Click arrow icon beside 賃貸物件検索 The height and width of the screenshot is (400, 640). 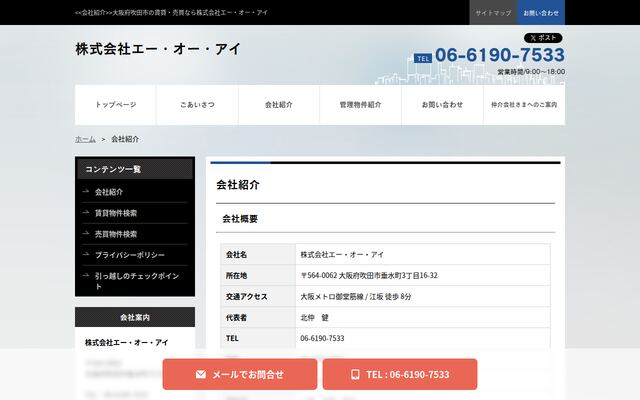(86, 212)
